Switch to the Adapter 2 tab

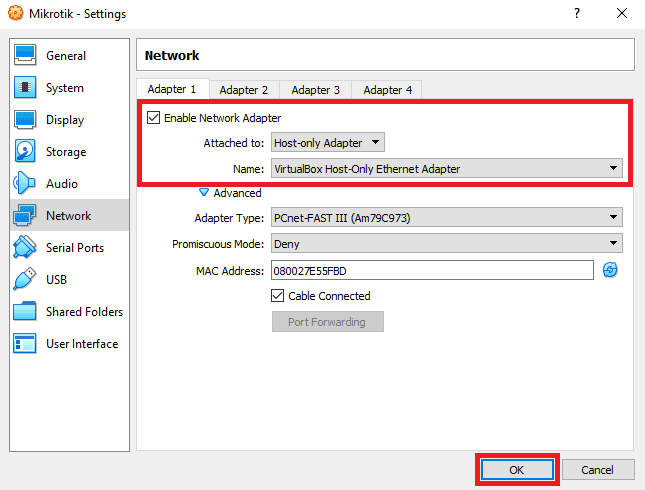click(244, 90)
